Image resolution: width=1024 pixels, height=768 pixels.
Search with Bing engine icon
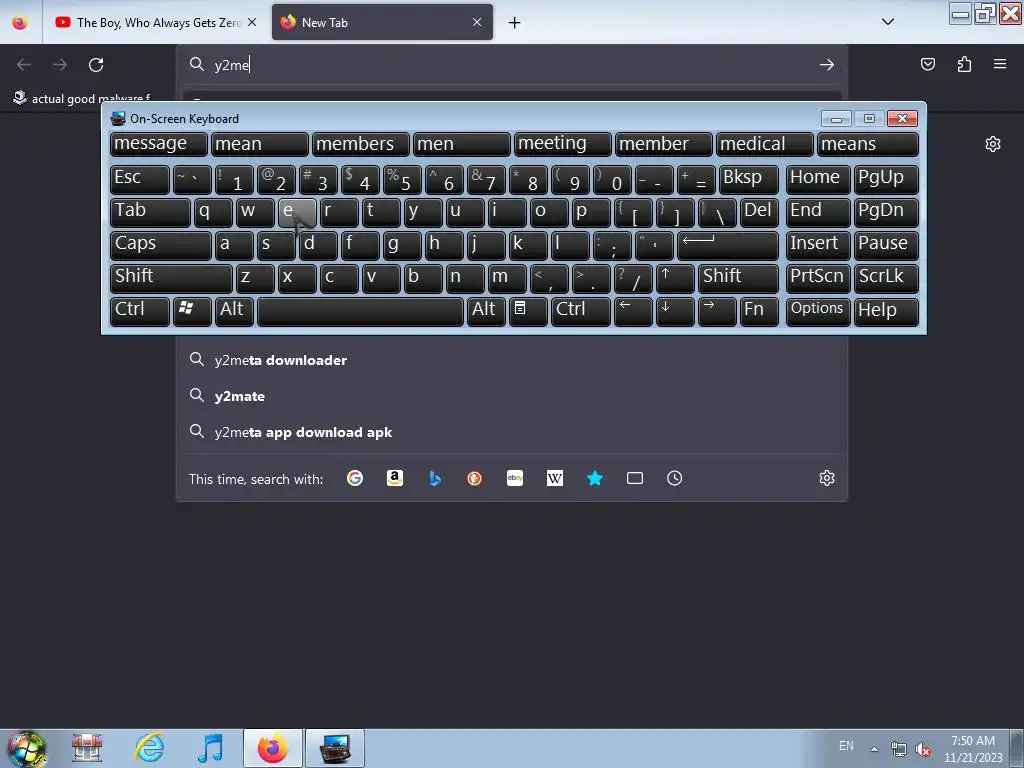pyautogui.click(x=435, y=479)
